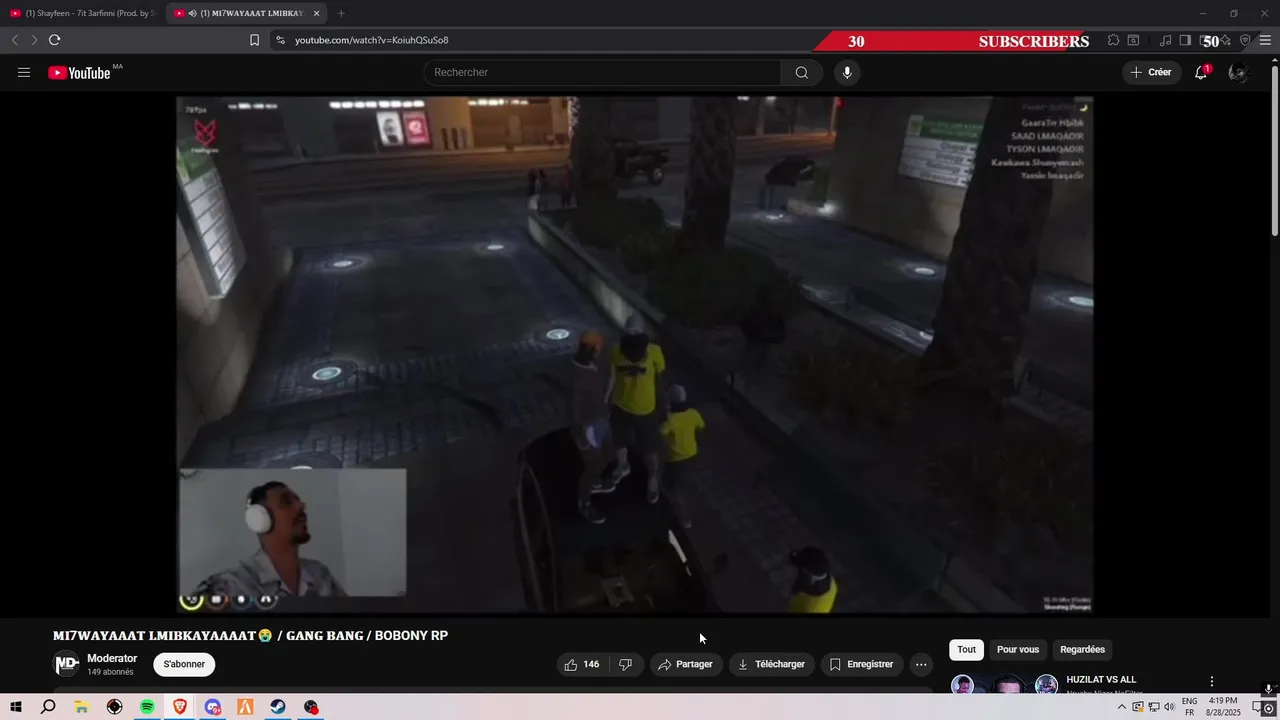Open the Windows Start menu

[x=16, y=707]
